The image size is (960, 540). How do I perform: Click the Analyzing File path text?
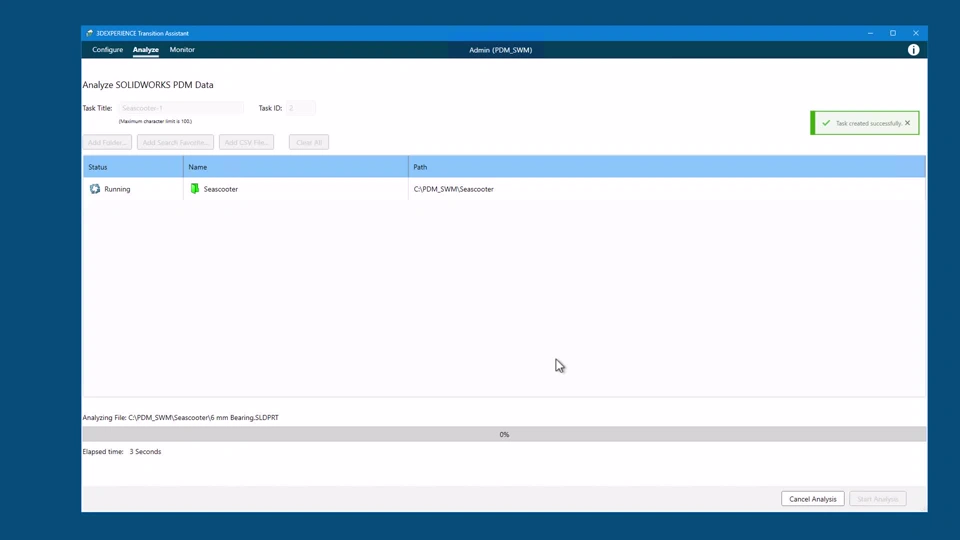(181, 418)
